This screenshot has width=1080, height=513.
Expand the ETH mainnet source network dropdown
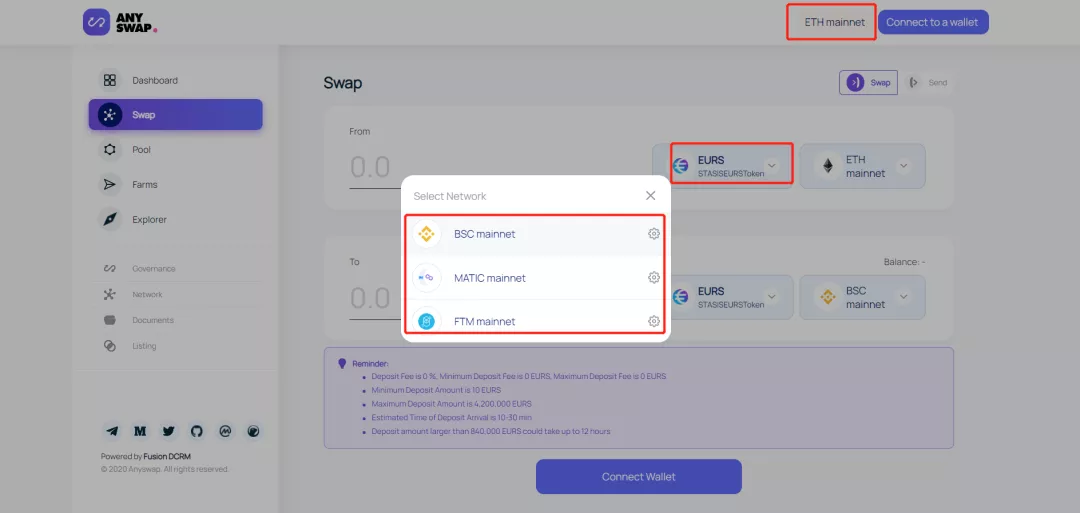(862, 166)
